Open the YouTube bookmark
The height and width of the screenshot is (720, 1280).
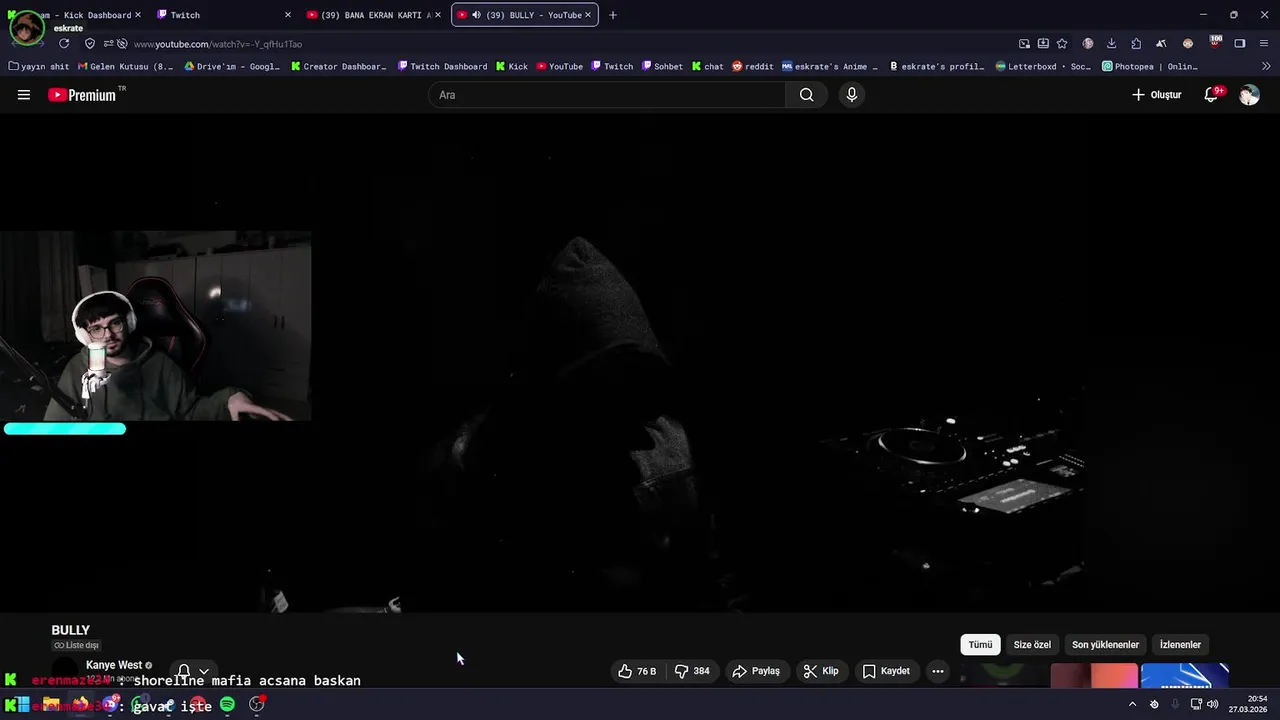point(559,67)
